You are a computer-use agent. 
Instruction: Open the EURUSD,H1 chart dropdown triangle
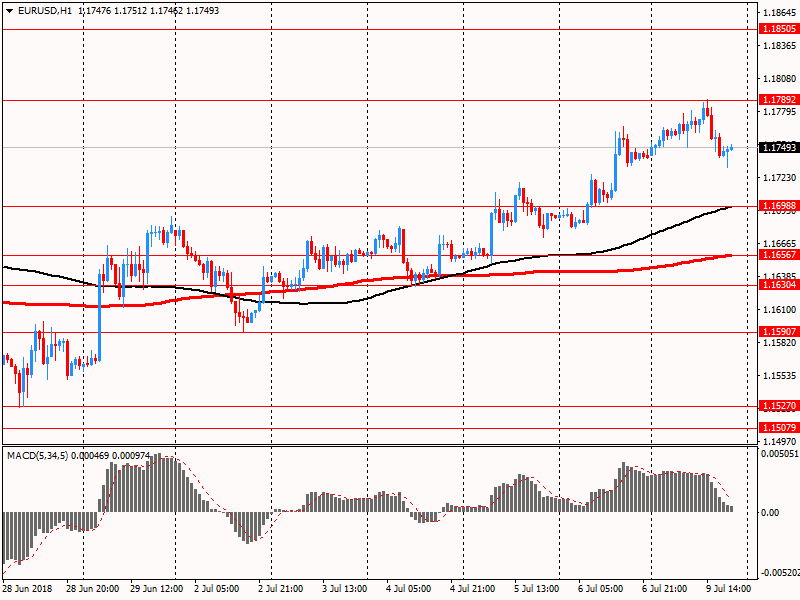point(10,11)
